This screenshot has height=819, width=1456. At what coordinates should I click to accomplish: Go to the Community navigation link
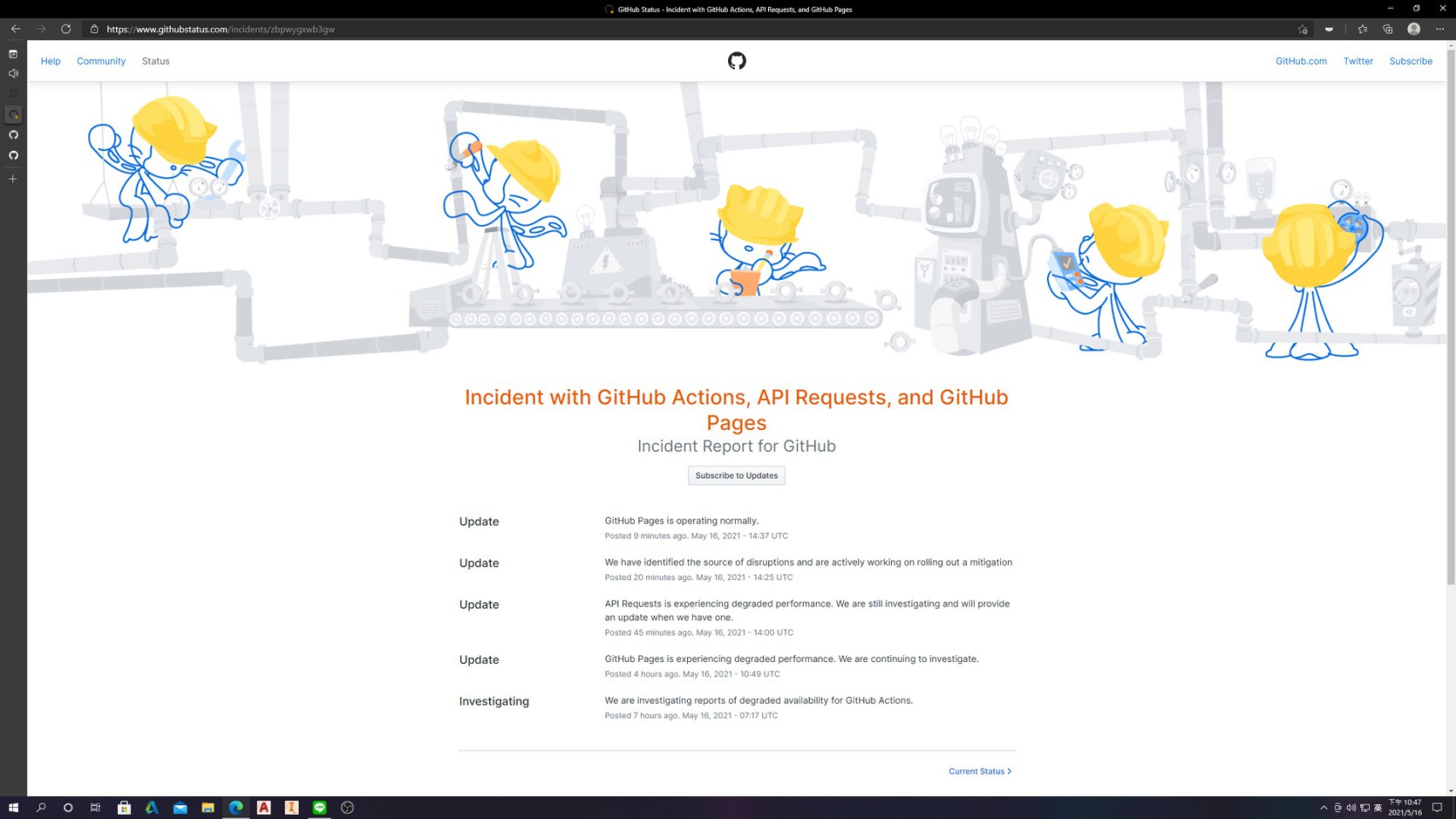point(101,61)
